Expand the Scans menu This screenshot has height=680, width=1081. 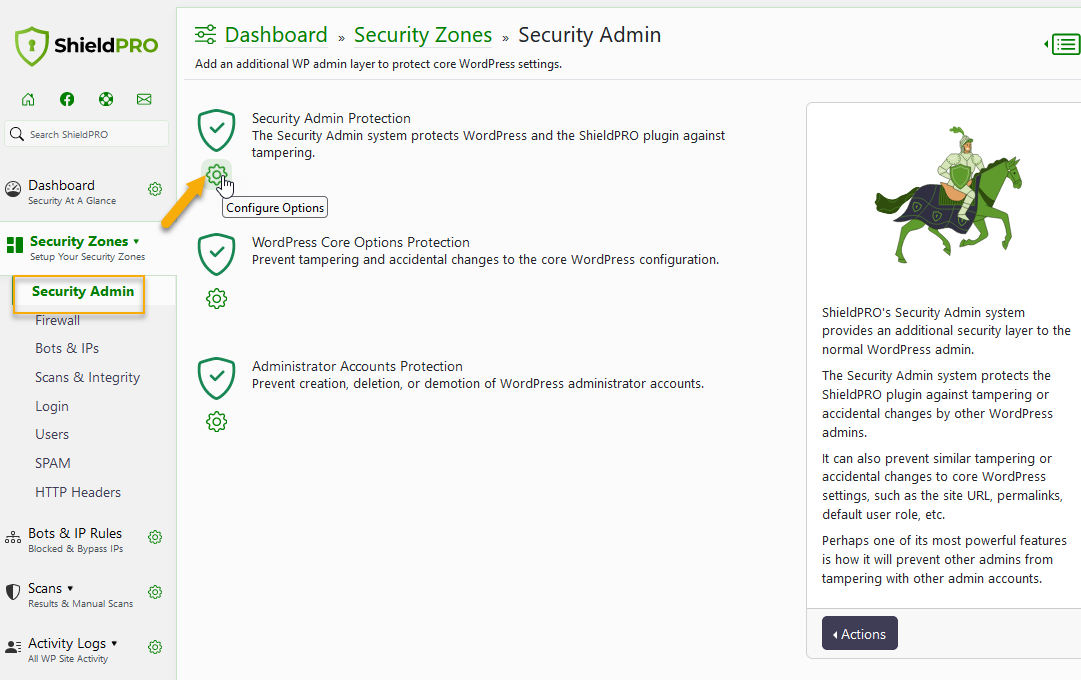point(50,588)
